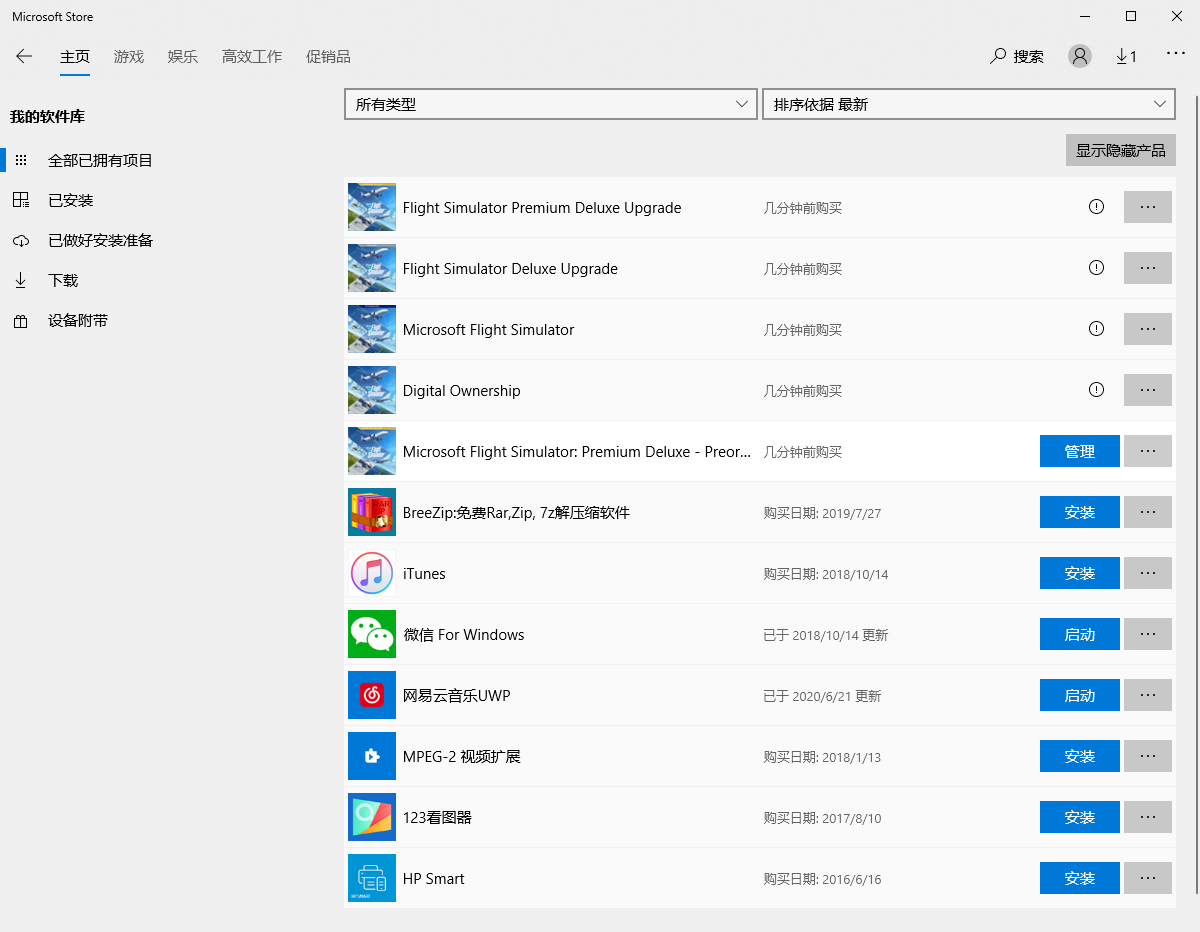Click Flight Simulator Deluxe Upgrade title text
The width and height of the screenshot is (1200, 932).
click(x=510, y=268)
